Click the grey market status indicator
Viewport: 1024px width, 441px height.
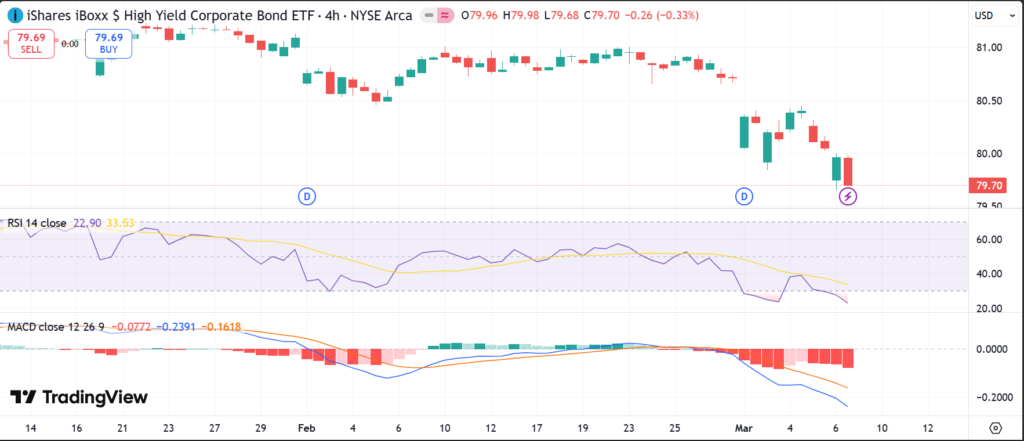[428, 15]
